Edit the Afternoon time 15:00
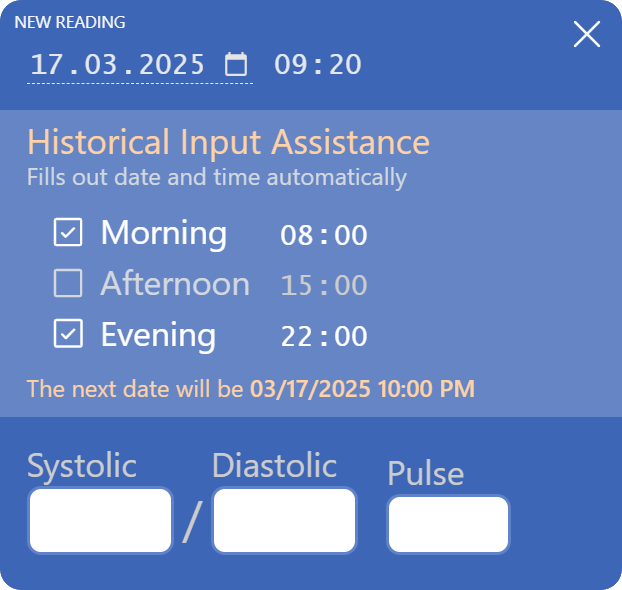The image size is (622, 590). click(x=324, y=286)
